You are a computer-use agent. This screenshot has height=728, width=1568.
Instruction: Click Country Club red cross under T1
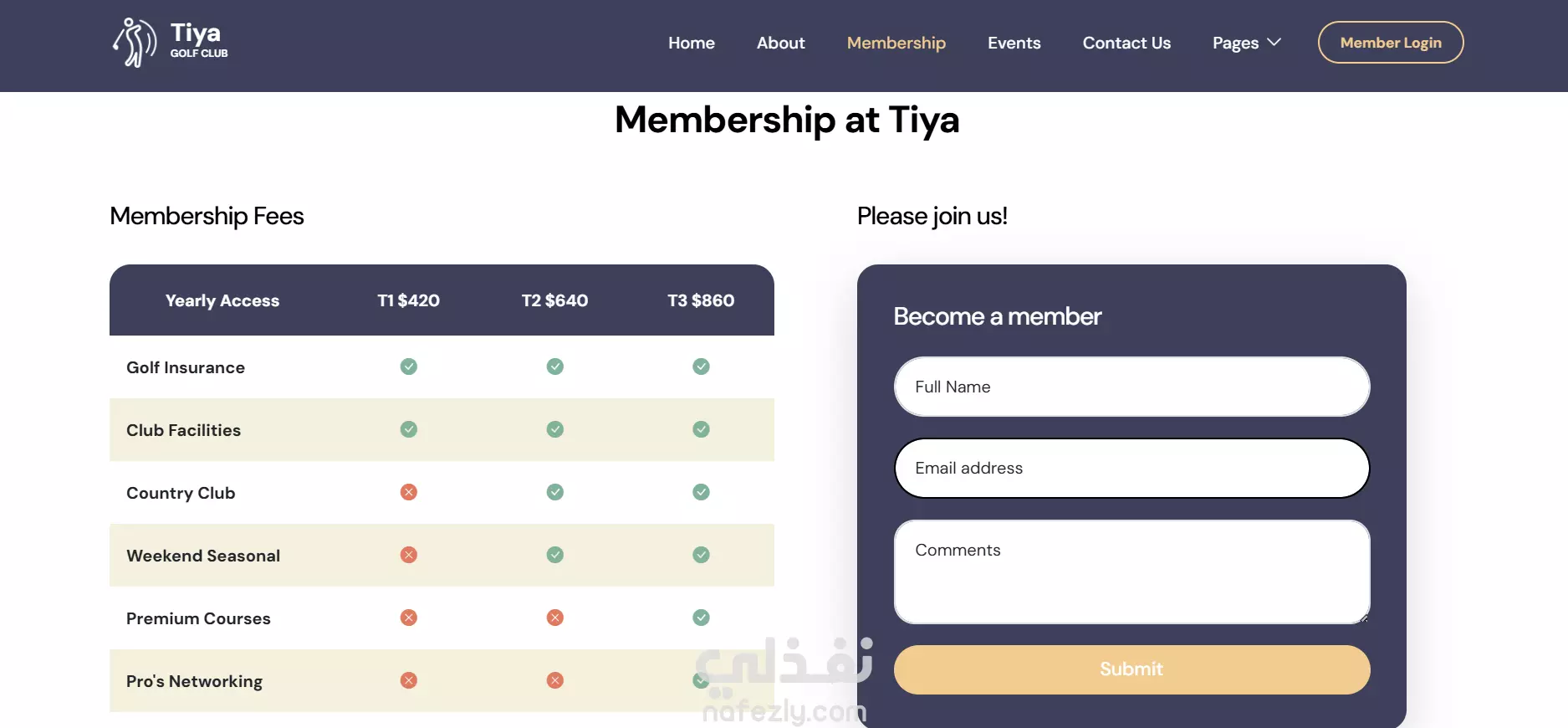[x=408, y=492]
